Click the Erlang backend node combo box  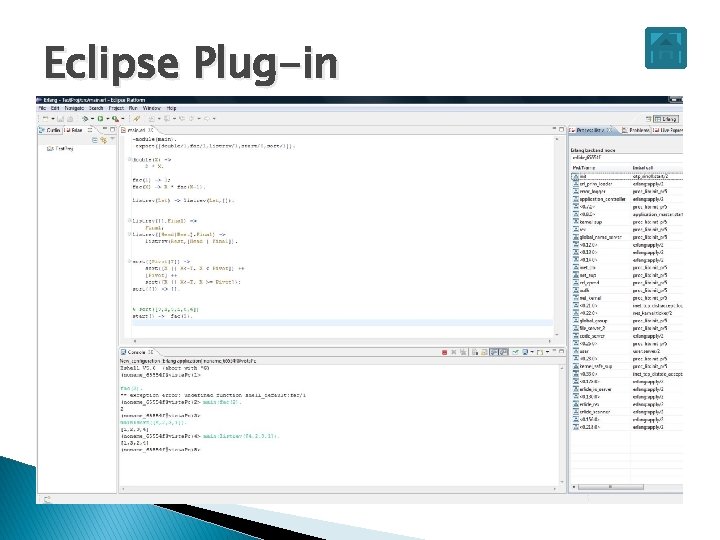tap(627, 157)
